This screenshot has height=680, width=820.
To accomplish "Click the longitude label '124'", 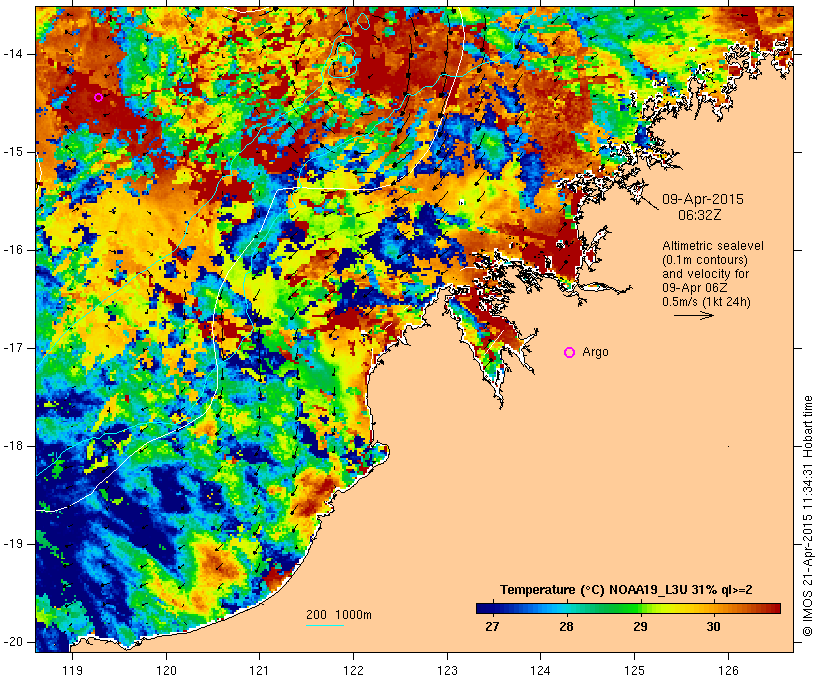I will tap(541, 671).
